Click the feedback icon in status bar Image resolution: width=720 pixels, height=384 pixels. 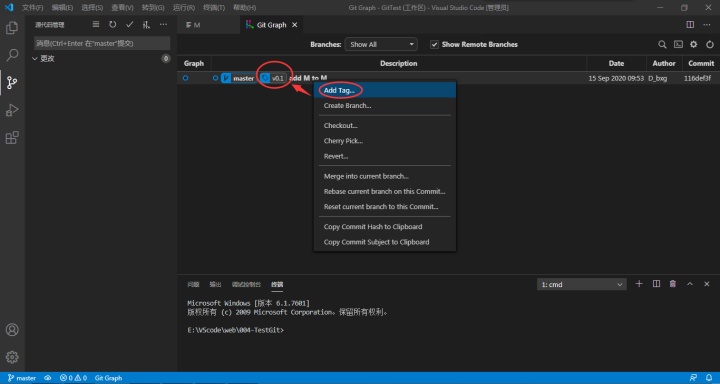[x=693, y=378]
